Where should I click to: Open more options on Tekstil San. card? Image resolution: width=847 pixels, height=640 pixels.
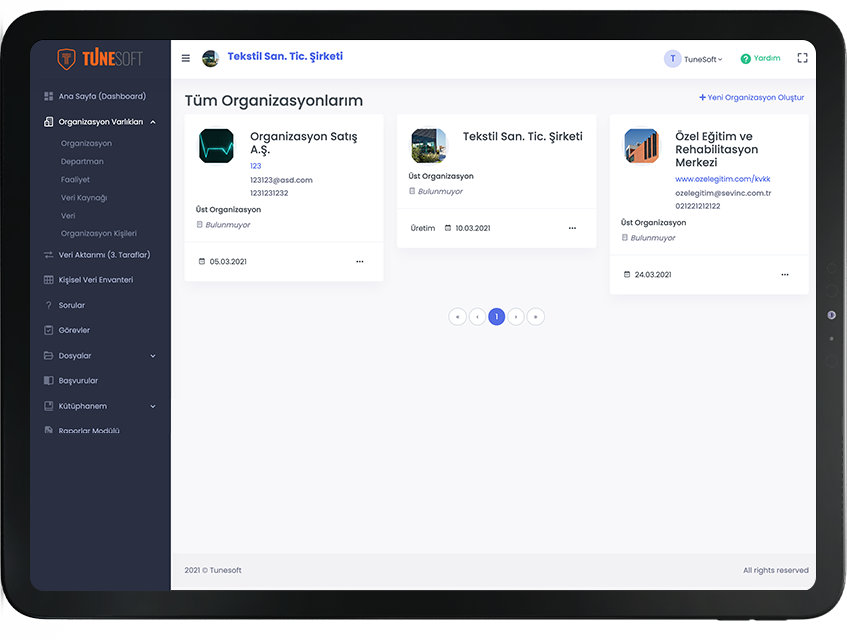(x=573, y=228)
